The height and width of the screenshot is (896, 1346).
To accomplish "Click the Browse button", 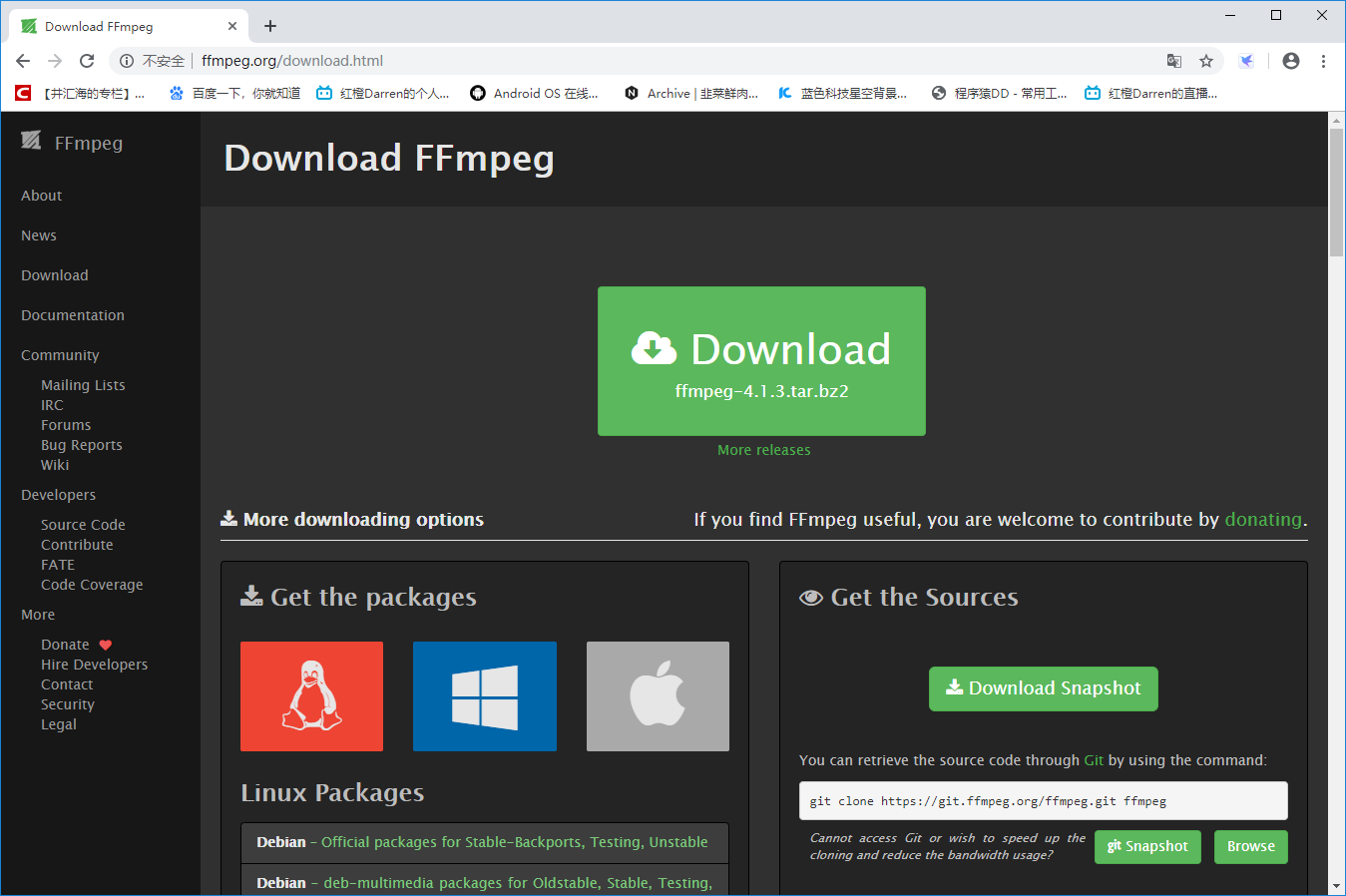I will tap(1250, 846).
